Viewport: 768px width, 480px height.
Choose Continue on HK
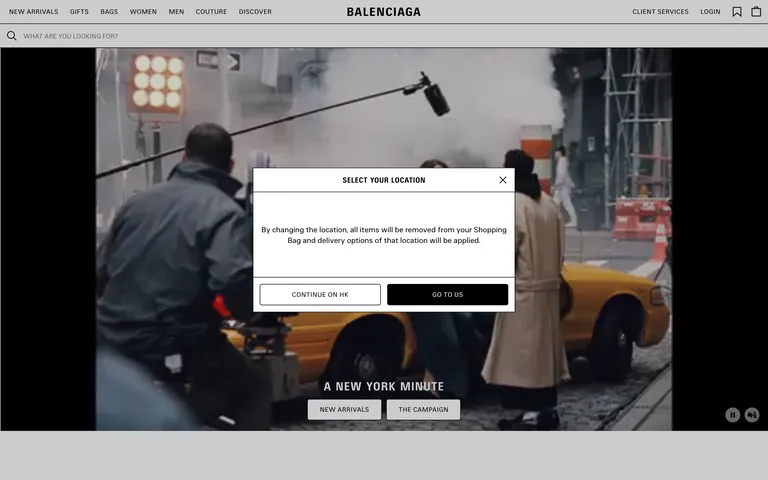320,294
